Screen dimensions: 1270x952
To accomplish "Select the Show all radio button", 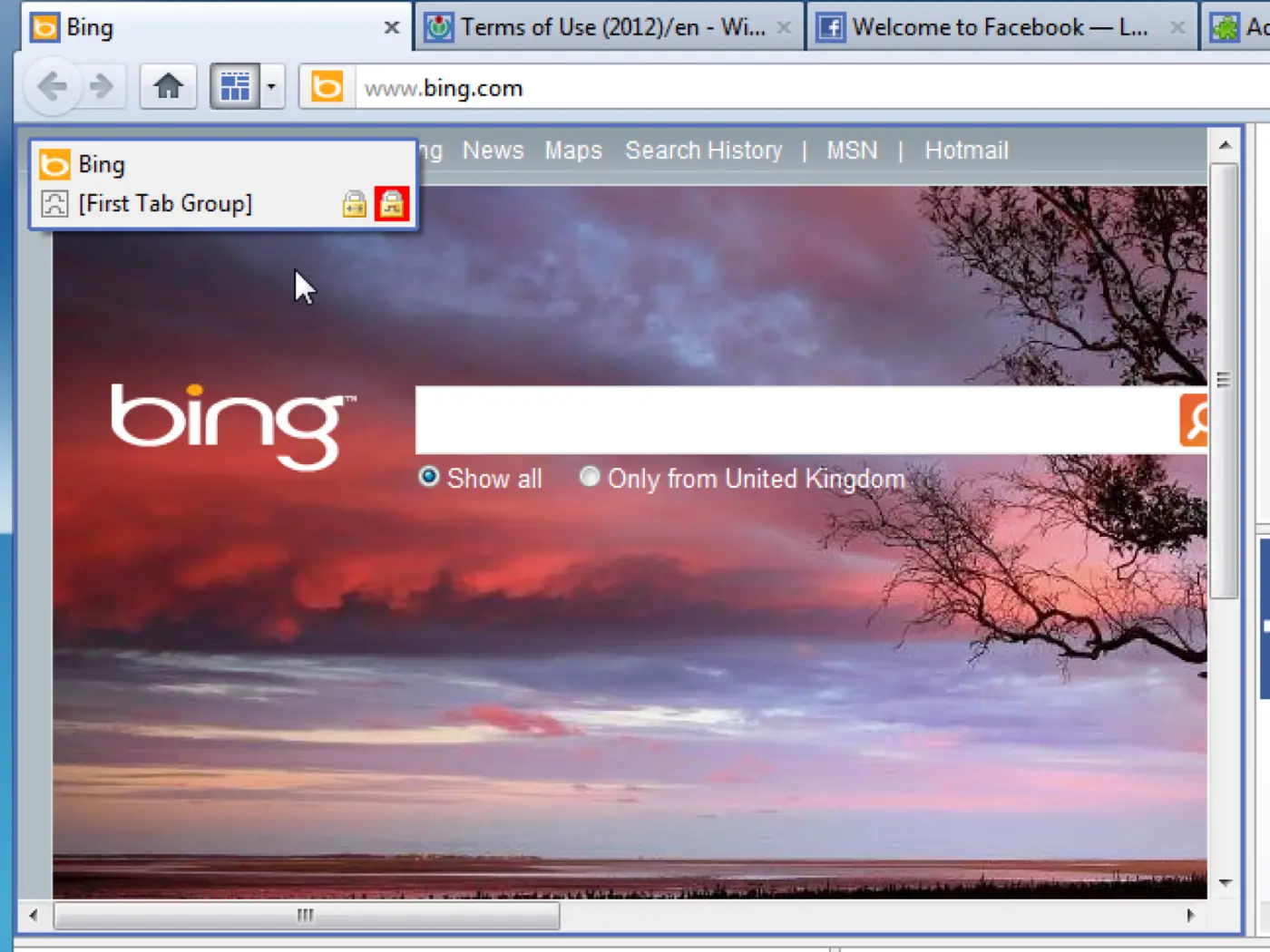I will (429, 477).
